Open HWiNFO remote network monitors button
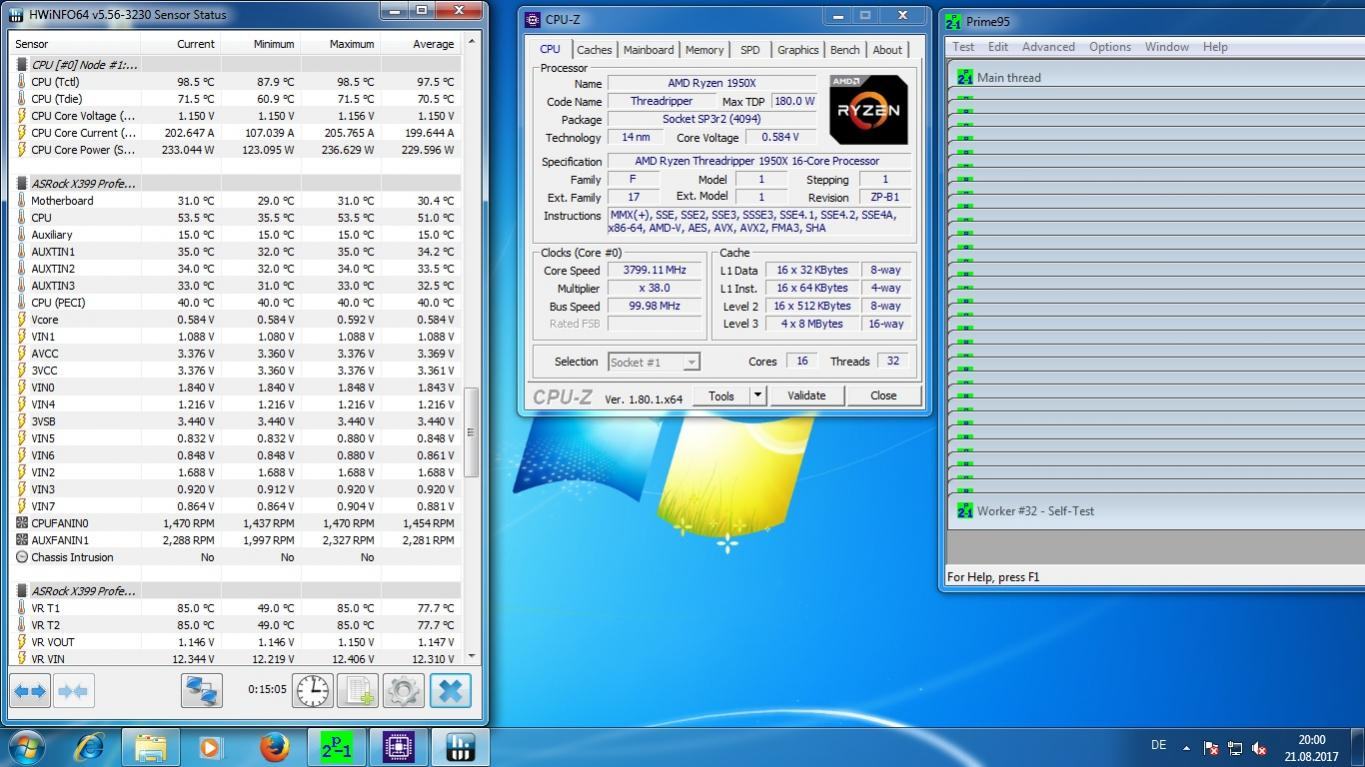Screen dimensions: 1365x767 click(202, 691)
